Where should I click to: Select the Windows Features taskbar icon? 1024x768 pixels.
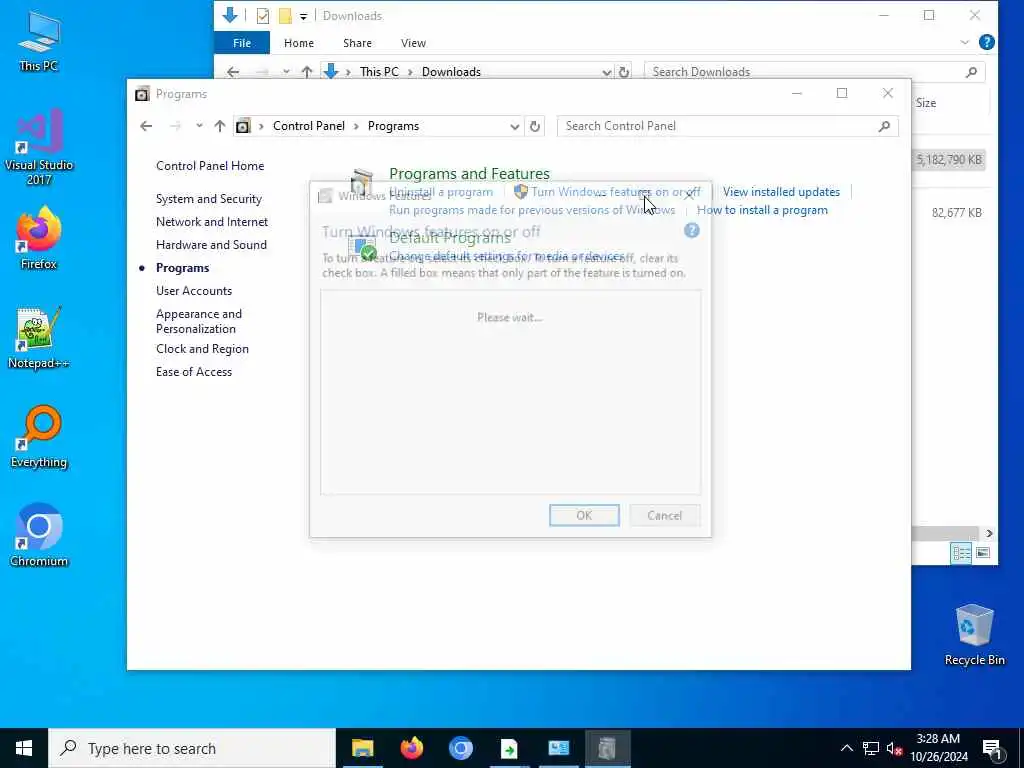607,748
